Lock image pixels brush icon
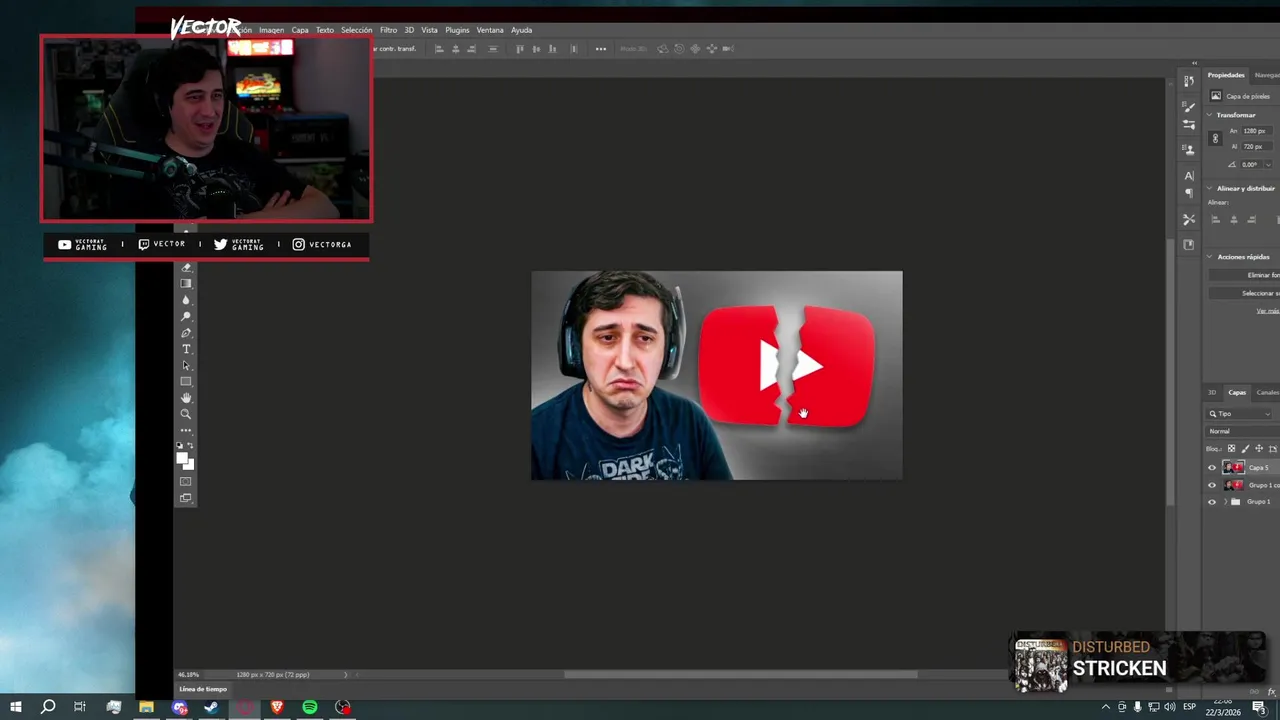This screenshot has width=1280, height=720. [1245, 448]
